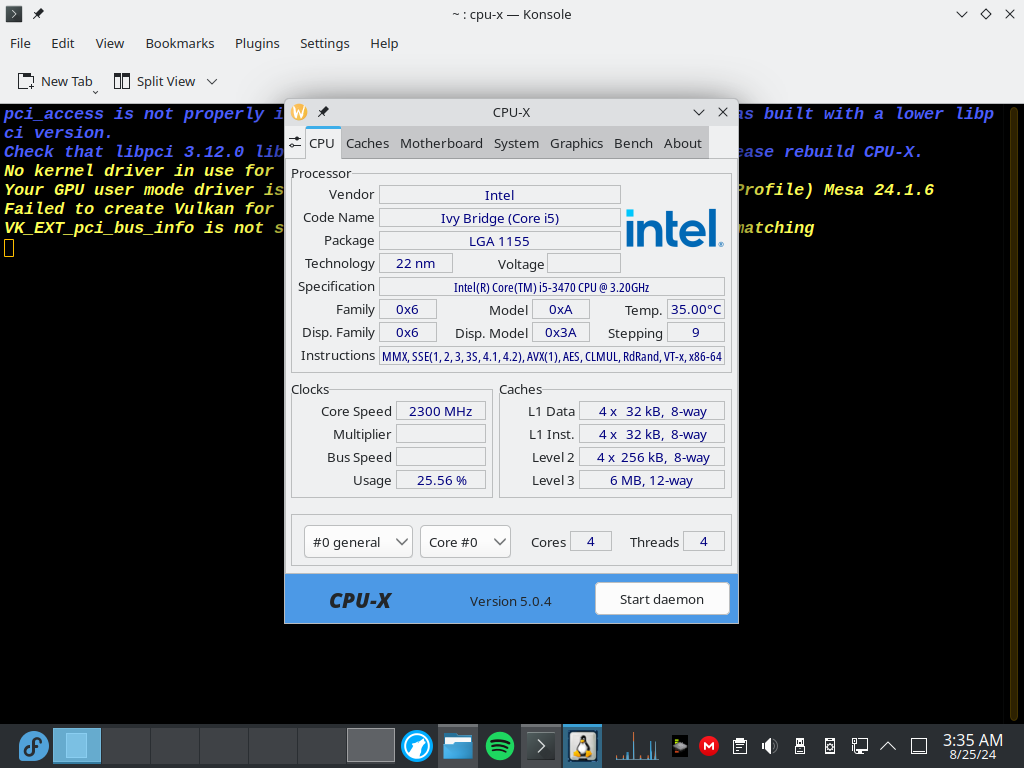Click the Level 3 cache value 6 MB, 12-way

click(x=652, y=480)
